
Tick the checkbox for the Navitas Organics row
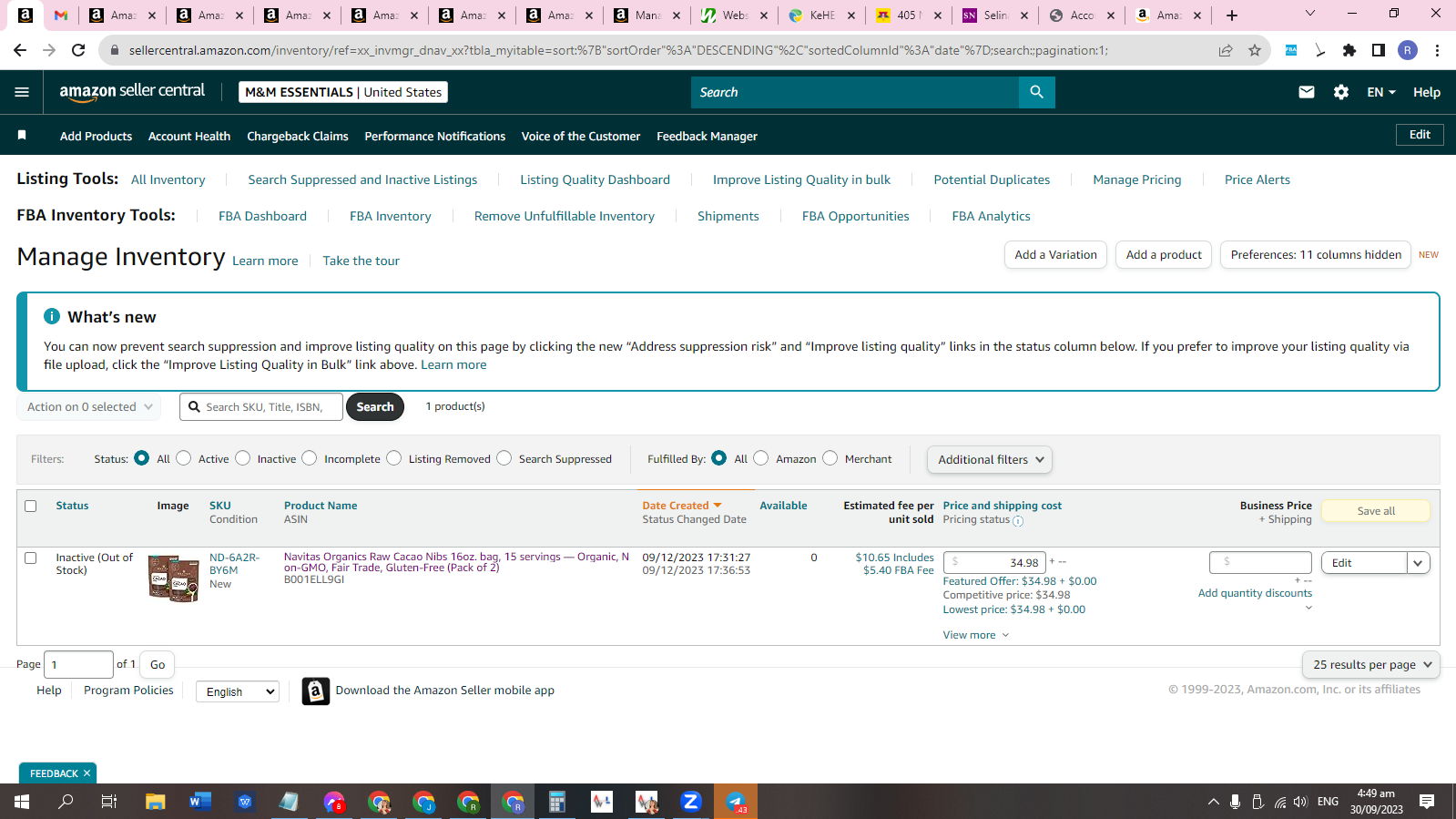(31, 558)
